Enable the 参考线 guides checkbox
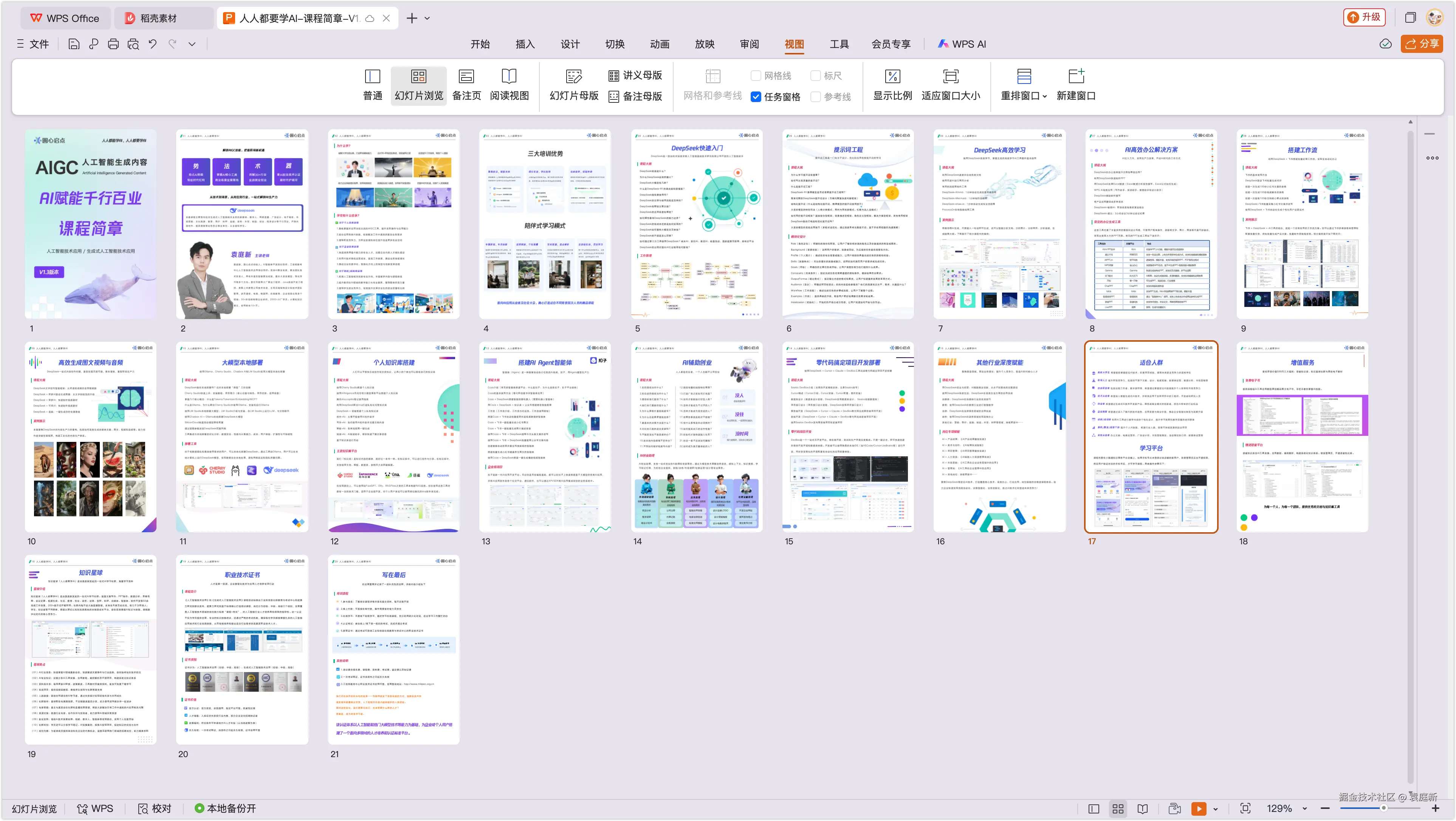The height and width of the screenshot is (821, 1456). click(x=816, y=97)
